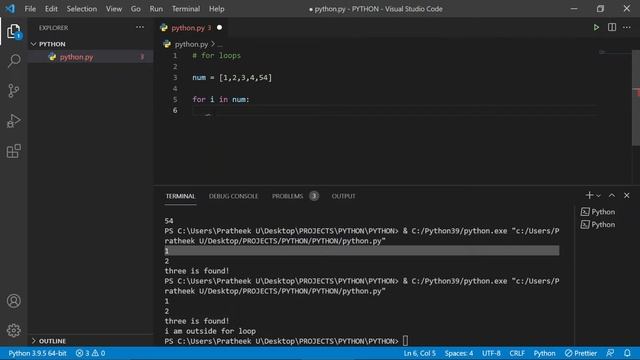Change language mode Python in status bar

tap(544, 353)
